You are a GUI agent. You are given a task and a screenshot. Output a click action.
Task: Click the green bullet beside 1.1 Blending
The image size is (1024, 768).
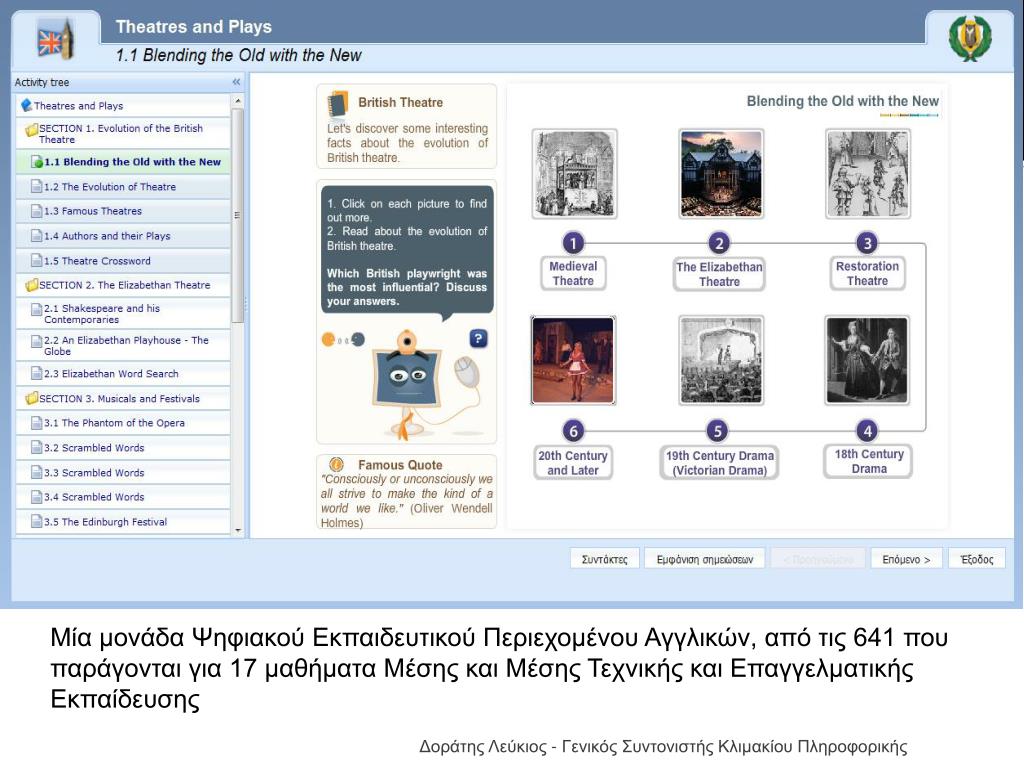(37, 162)
